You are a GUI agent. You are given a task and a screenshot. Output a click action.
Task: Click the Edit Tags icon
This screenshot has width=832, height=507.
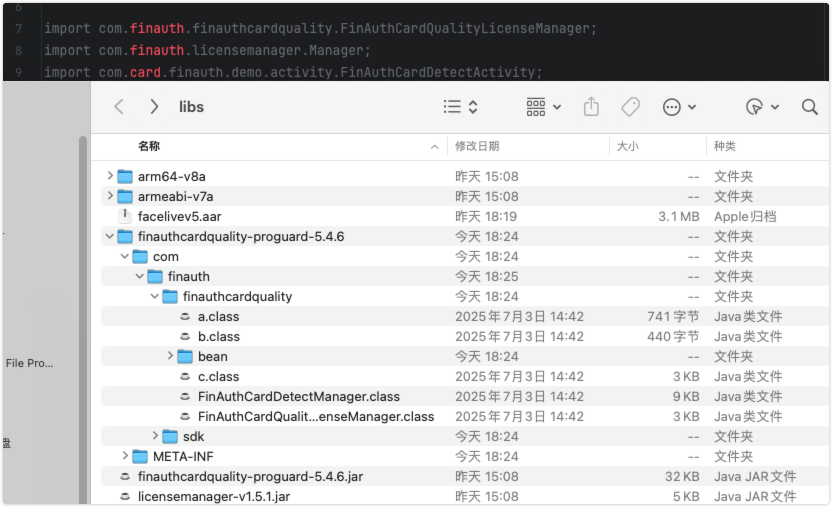tap(630, 107)
